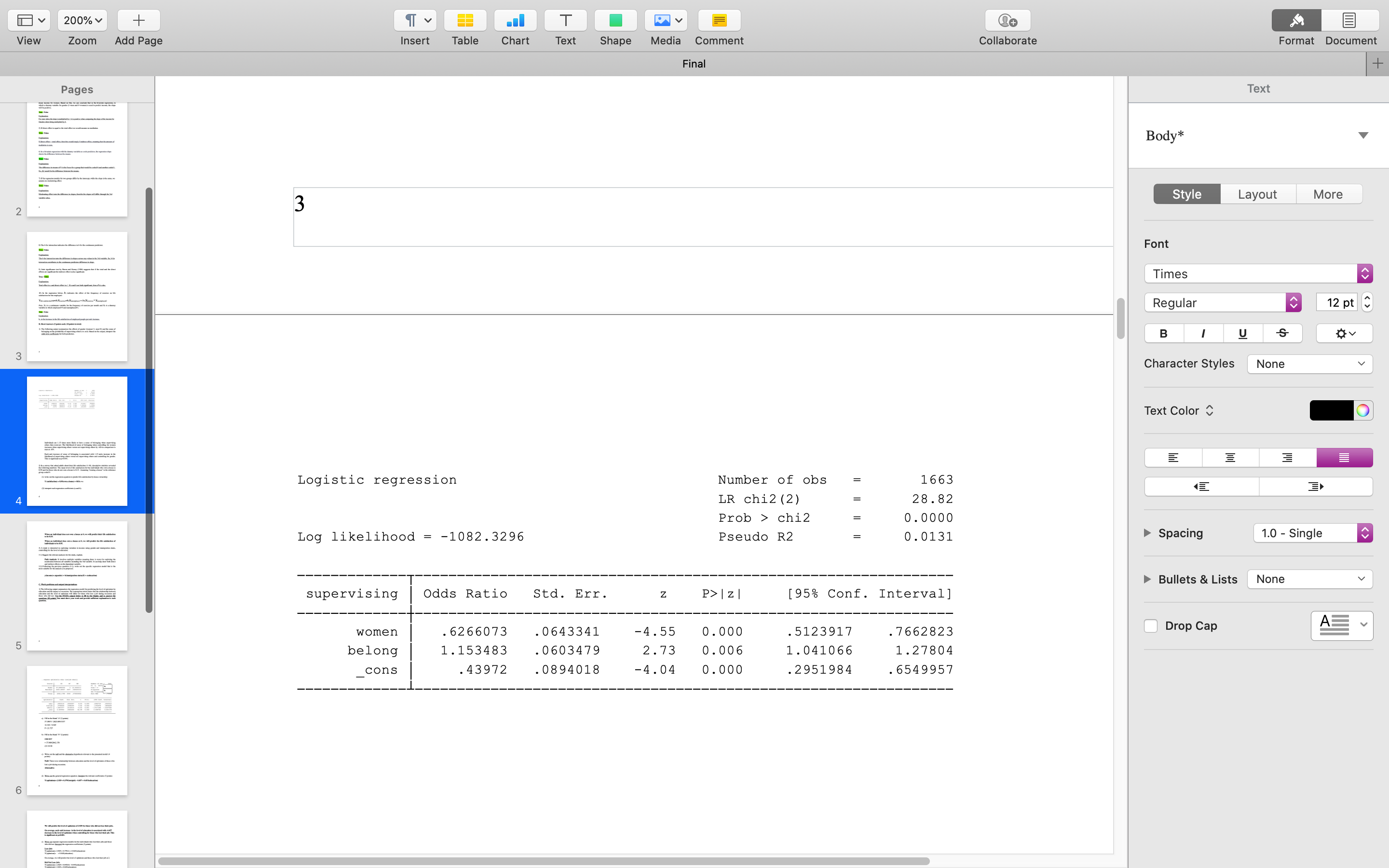The width and height of the screenshot is (1389, 868).
Task: Open the Document inspector
Action: (1349, 21)
